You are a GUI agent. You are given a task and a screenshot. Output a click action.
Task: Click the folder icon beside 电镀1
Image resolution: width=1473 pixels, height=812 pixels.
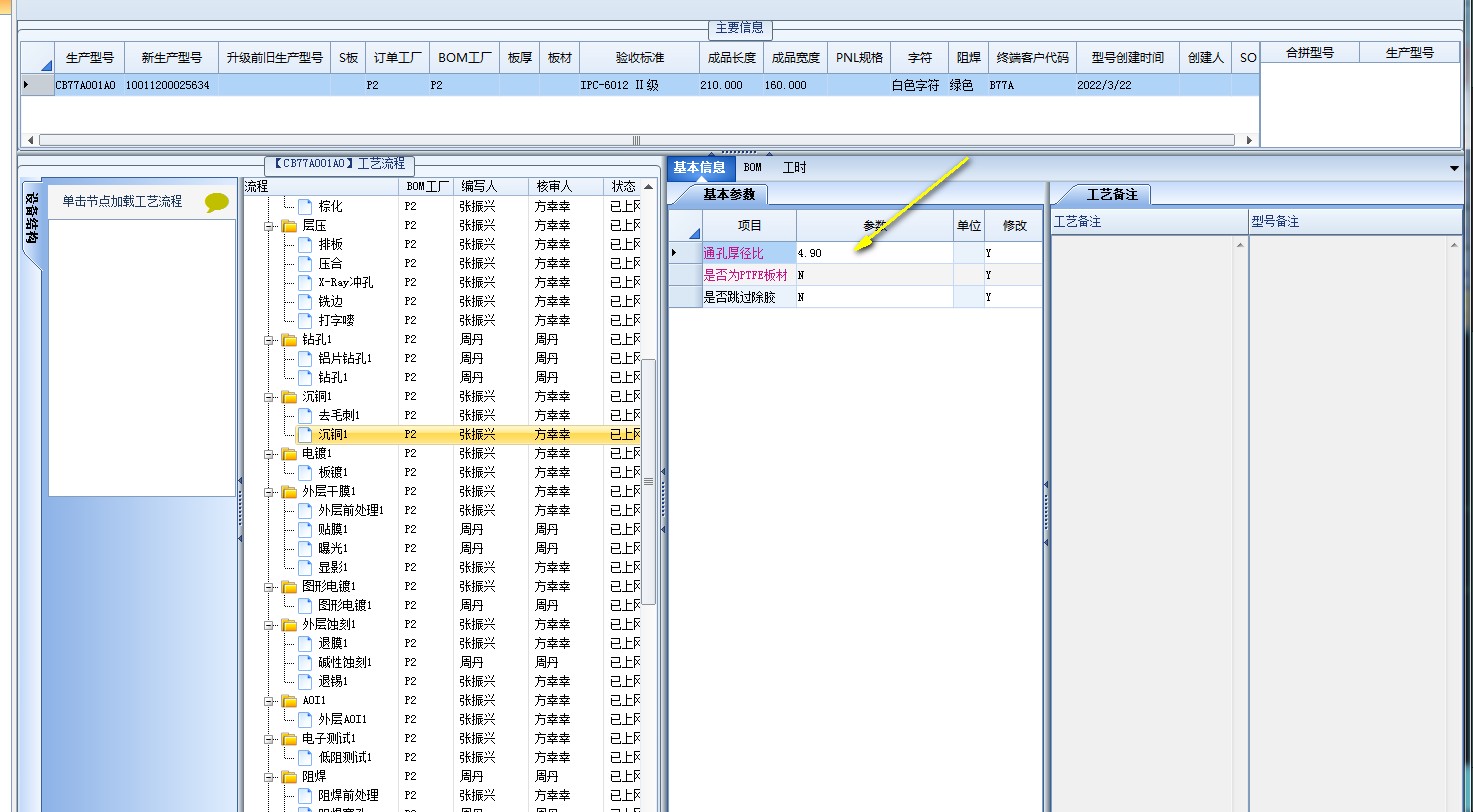pyautogui.click(x=289, y=454)
